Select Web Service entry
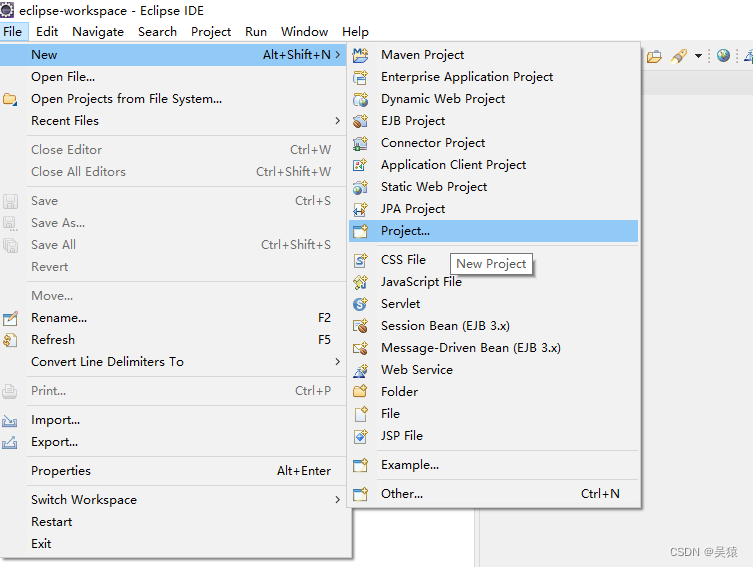 pos(494,370)
